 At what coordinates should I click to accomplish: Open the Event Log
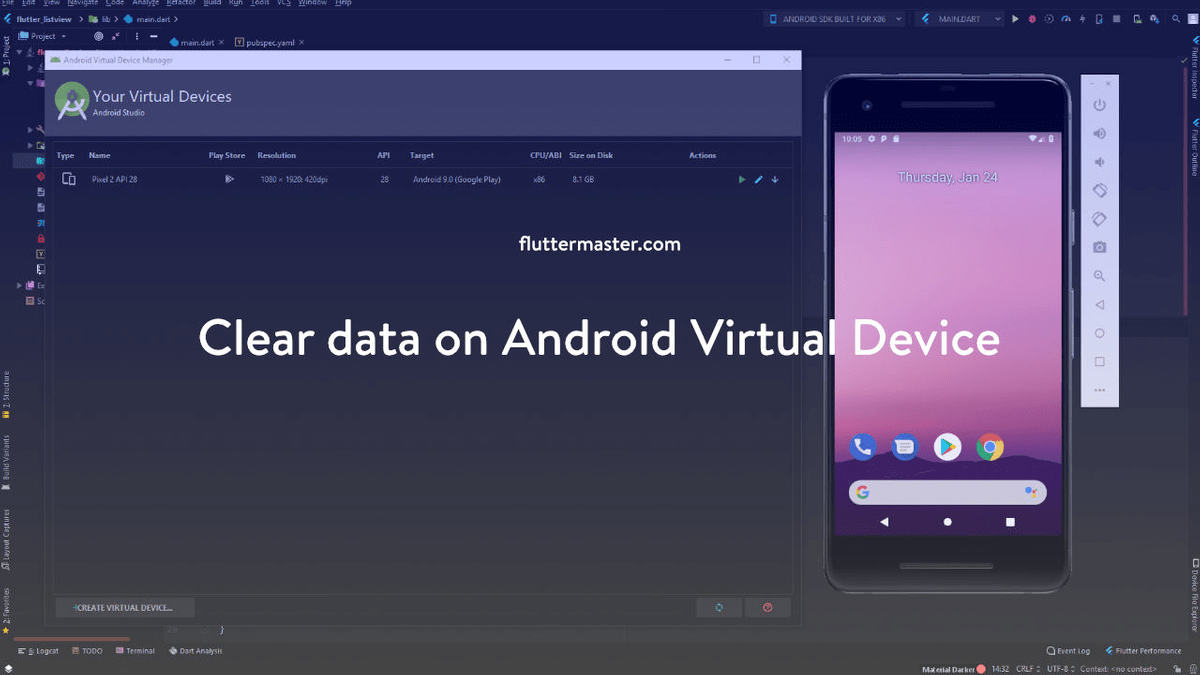pyautogui.click(x=1069, y=651)
